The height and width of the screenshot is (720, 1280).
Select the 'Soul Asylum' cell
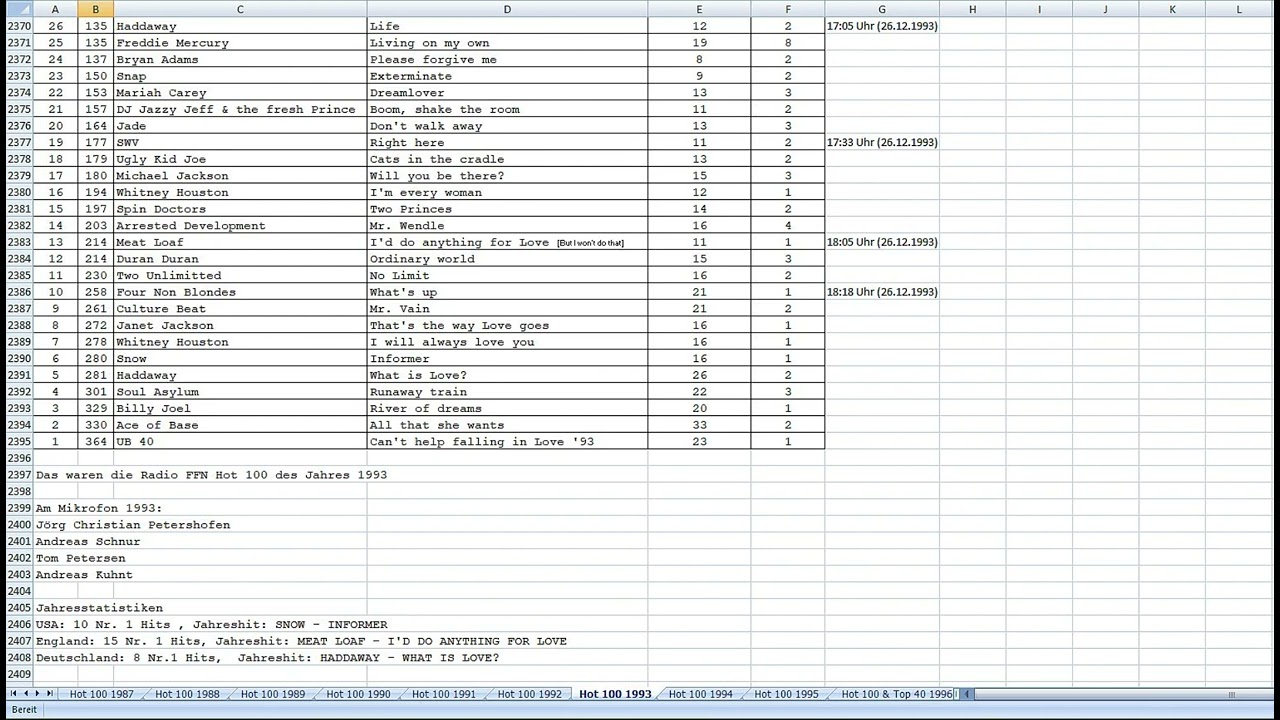click(x=240, y=392)
